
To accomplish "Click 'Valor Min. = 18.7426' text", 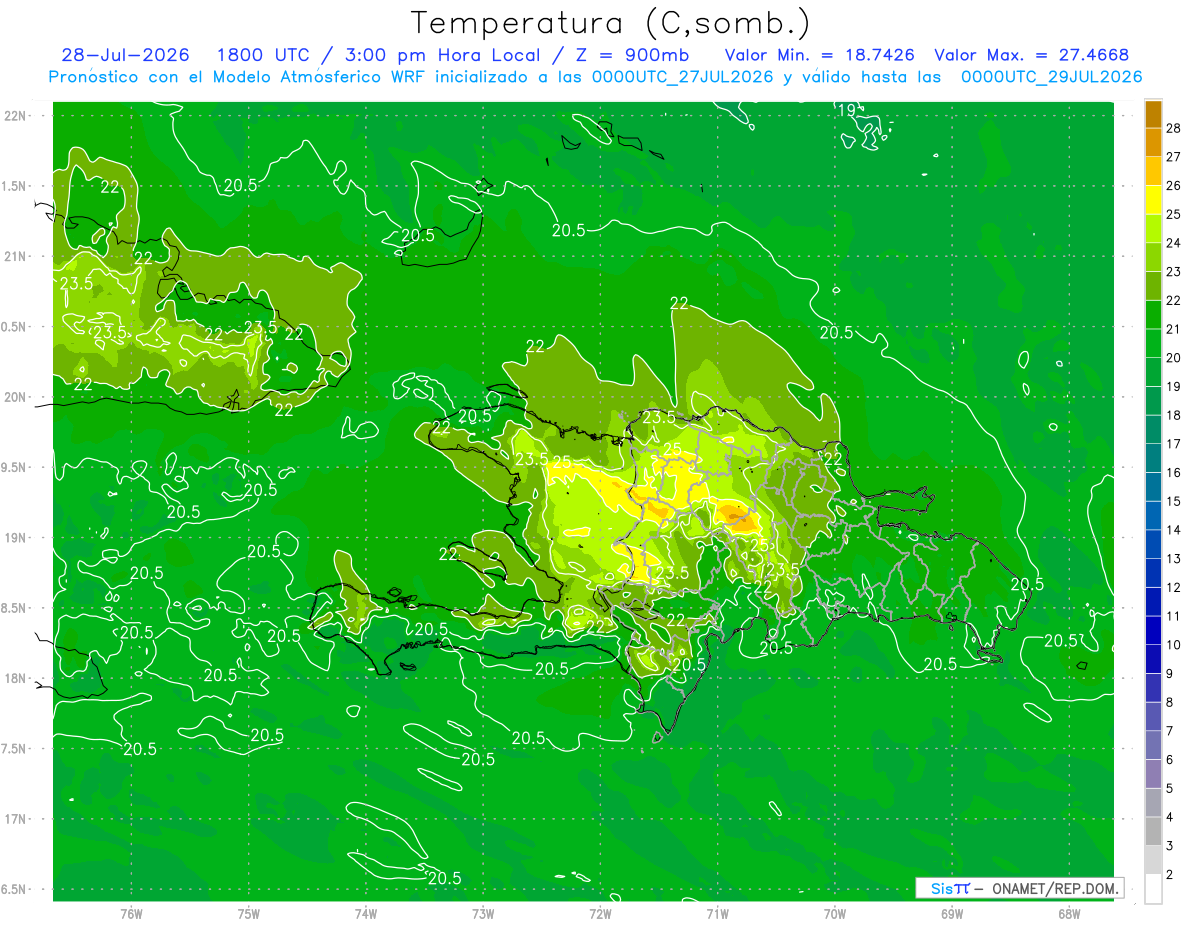I will (819, 55).
